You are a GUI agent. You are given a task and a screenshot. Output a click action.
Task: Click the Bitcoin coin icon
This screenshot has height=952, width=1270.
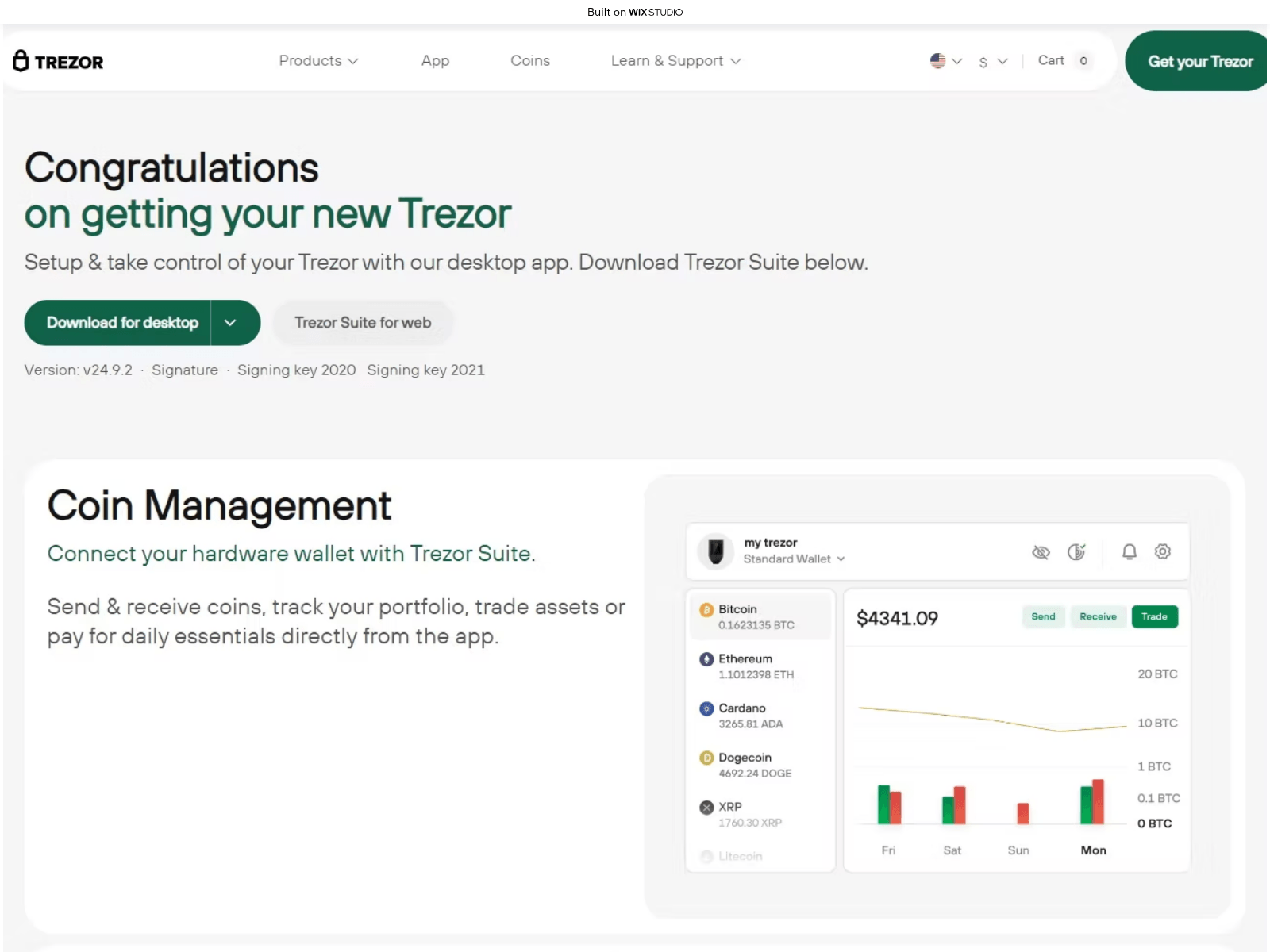[x=706, y=610]
